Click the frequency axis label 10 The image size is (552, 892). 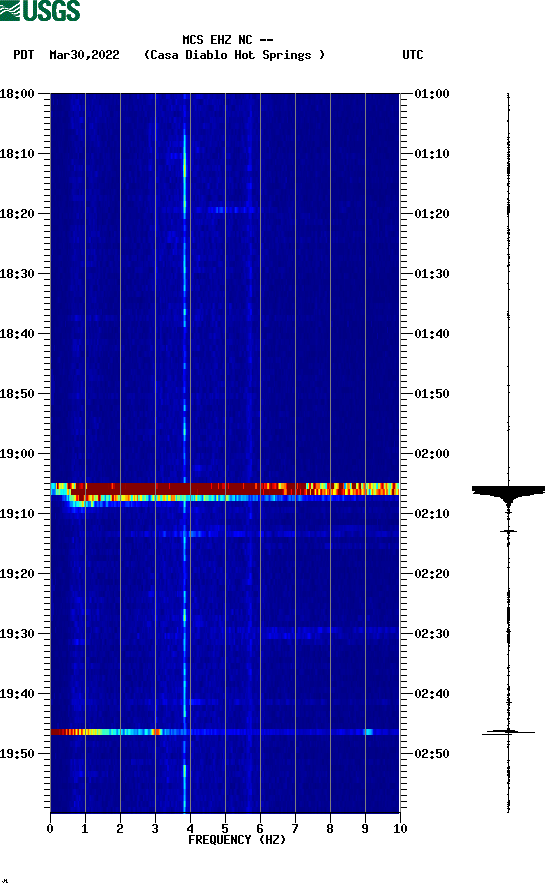(400, 829)
